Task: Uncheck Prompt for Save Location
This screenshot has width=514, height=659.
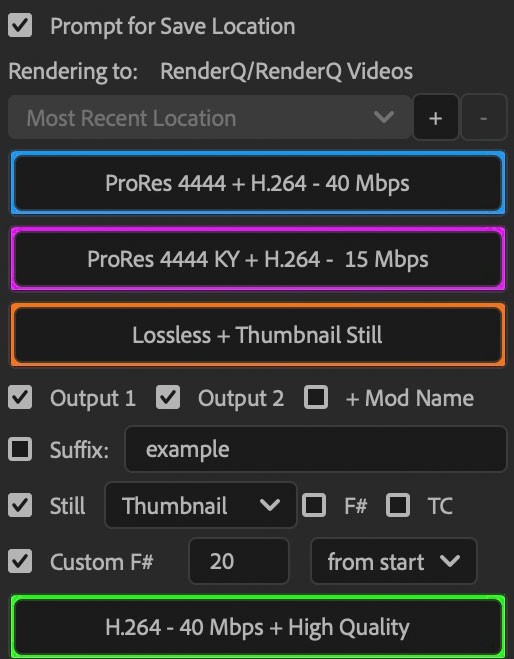Action: coord(20,25)
